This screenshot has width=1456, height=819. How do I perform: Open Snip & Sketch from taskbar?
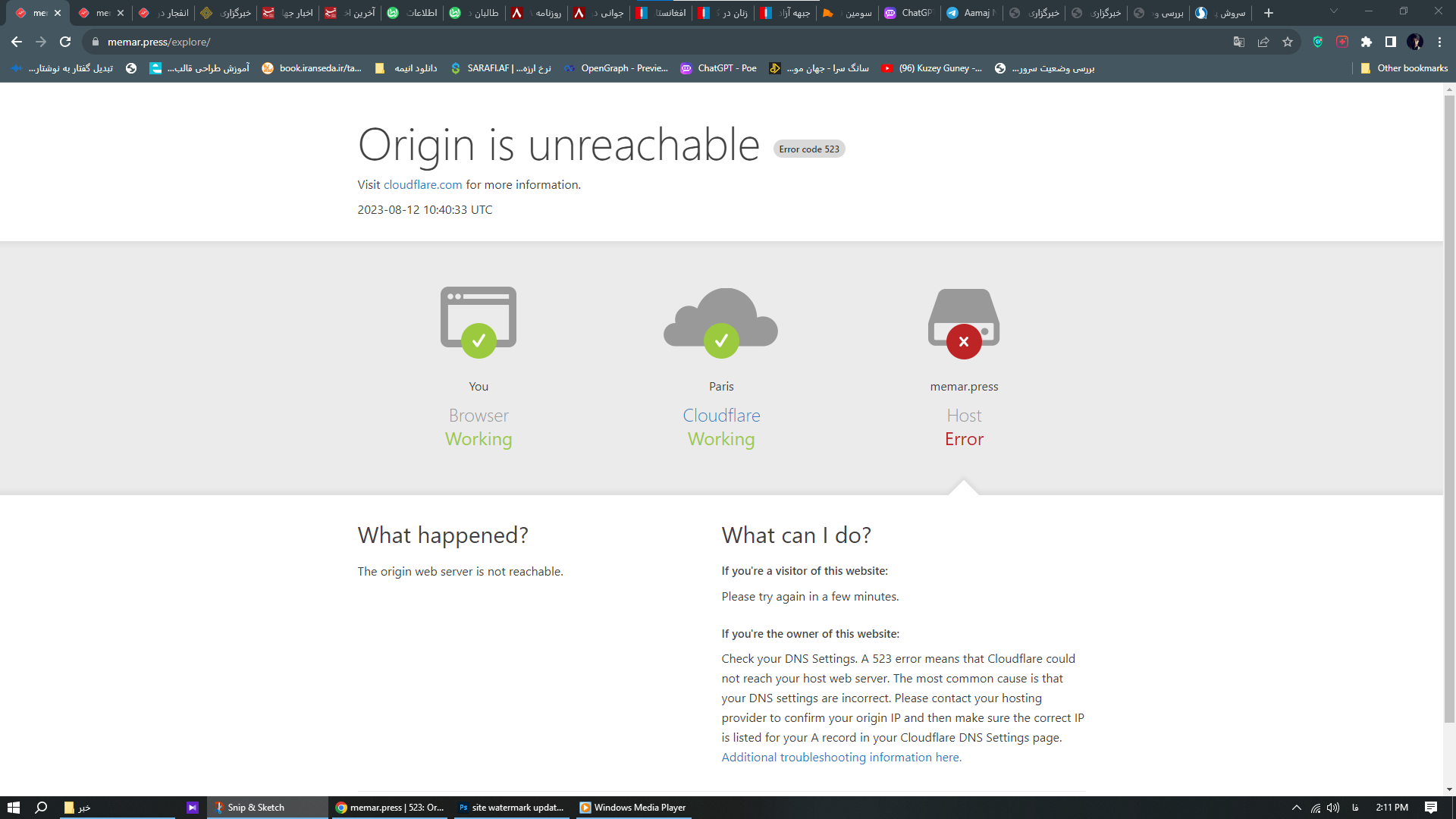255,808
